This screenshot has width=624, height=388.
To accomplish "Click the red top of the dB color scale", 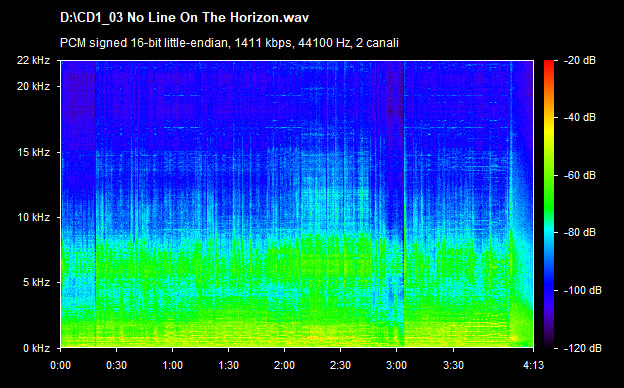I will tap(549, 66).
